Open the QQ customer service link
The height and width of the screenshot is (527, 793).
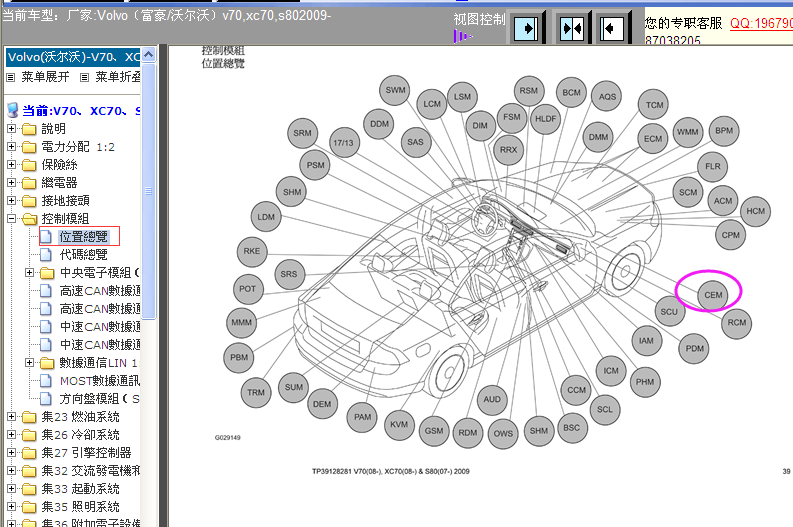(760, 22)
